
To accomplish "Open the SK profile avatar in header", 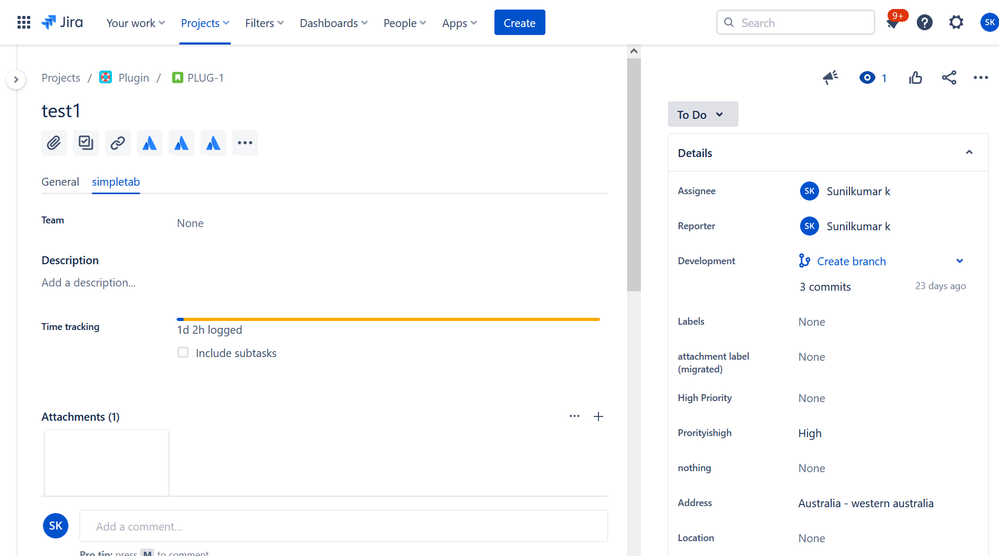I will 989,23.
